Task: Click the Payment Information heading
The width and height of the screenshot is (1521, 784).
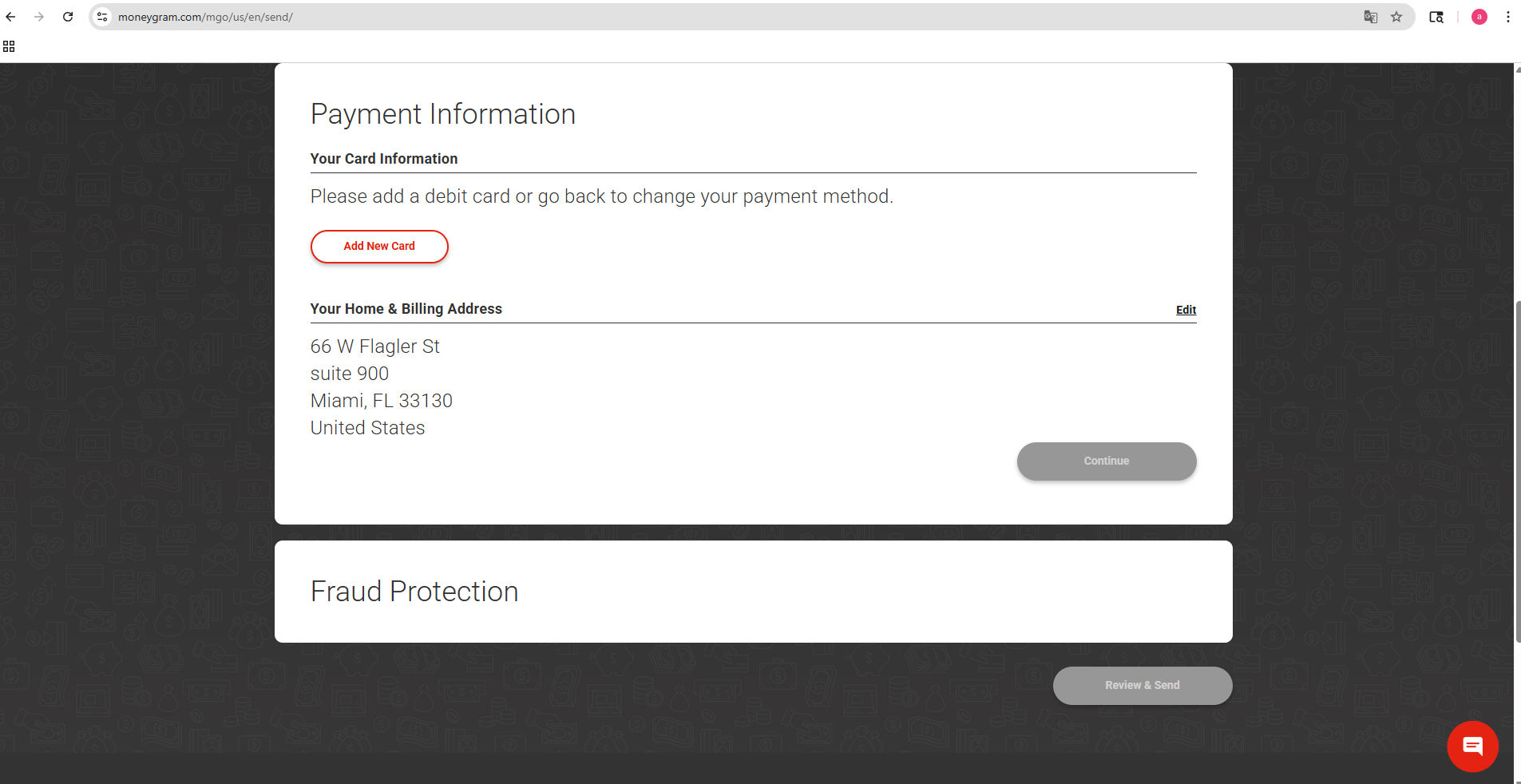Action: (442, 114)
